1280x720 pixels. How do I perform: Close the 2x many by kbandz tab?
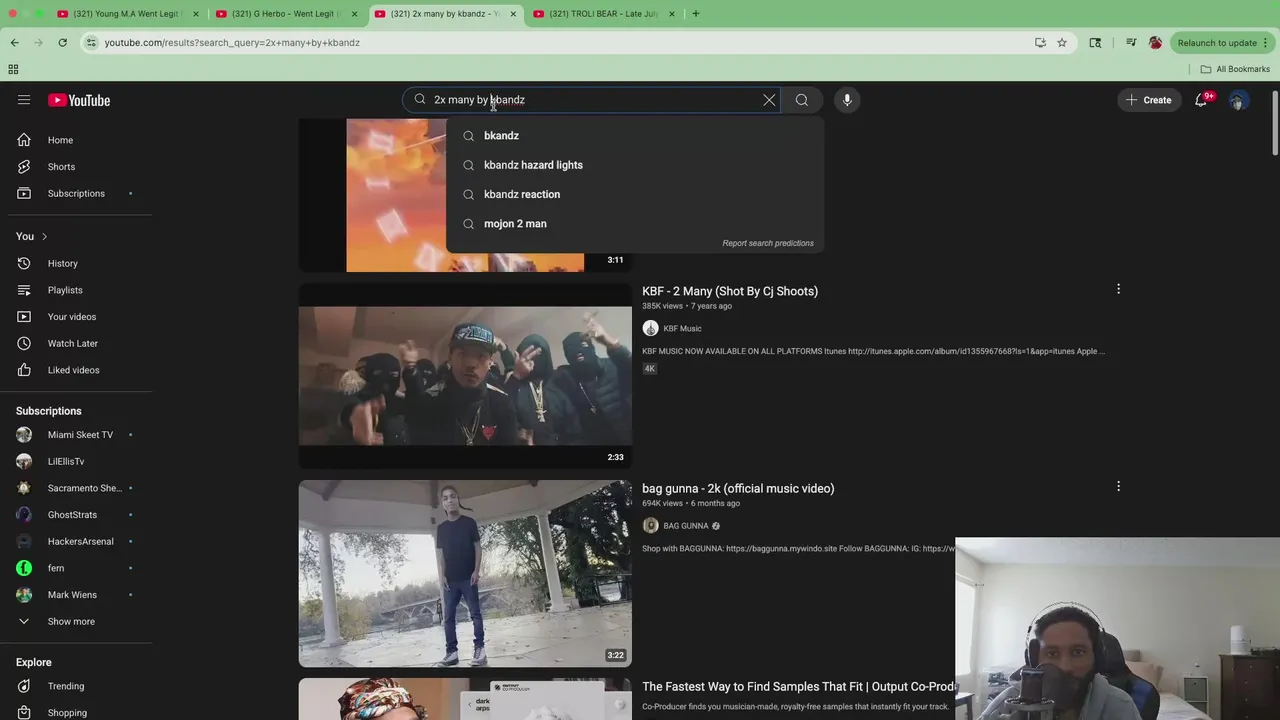point(513,14)
